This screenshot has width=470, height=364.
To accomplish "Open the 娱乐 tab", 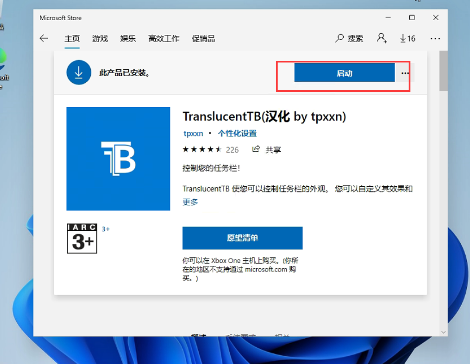I will (128, 39).
